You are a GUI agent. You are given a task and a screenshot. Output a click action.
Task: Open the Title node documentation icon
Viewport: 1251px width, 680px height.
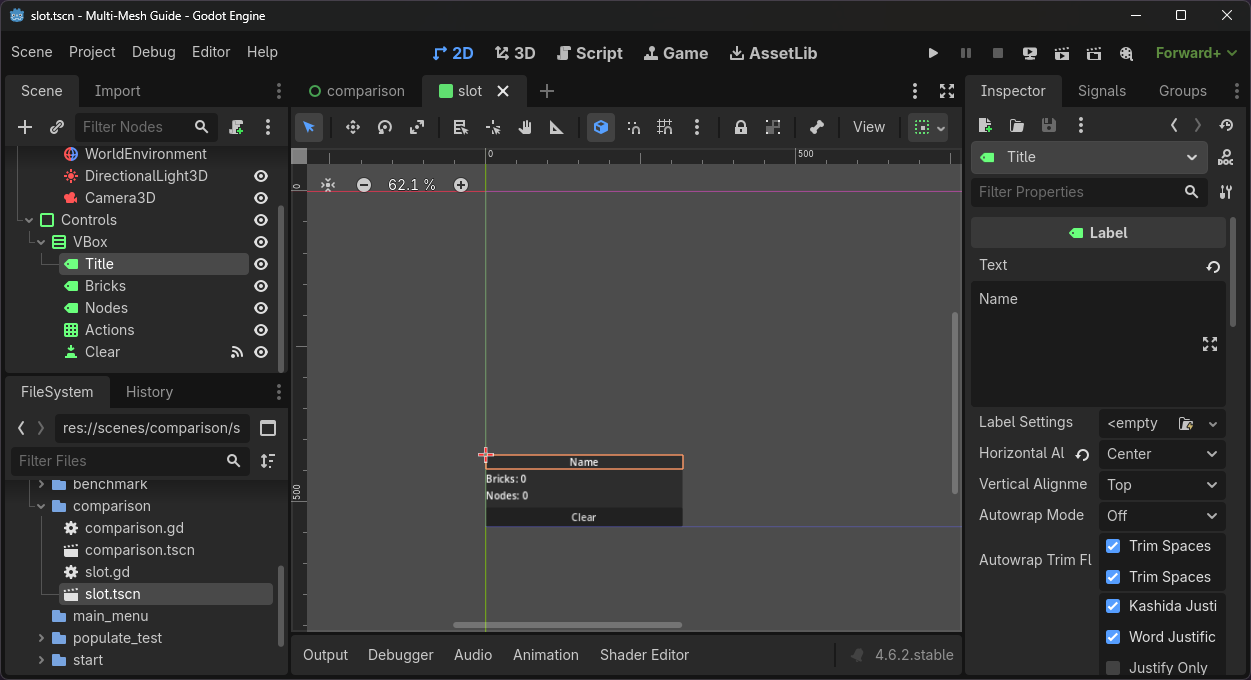(1226, 158)
